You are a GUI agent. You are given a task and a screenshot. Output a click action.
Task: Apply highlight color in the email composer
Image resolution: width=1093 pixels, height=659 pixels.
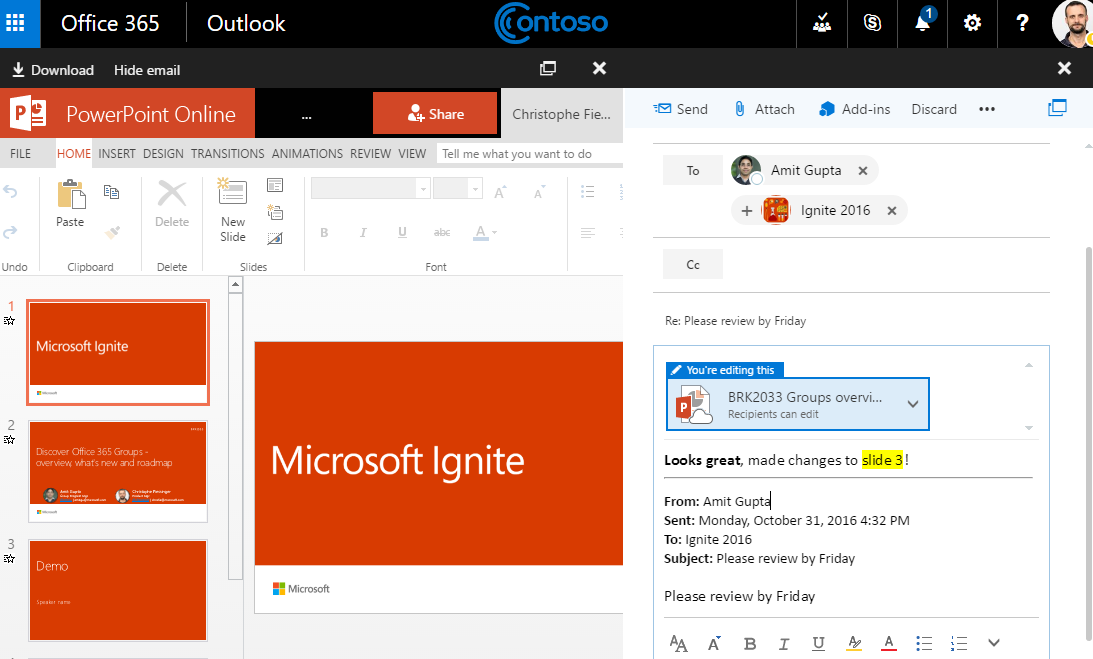[x=855, y=643]
